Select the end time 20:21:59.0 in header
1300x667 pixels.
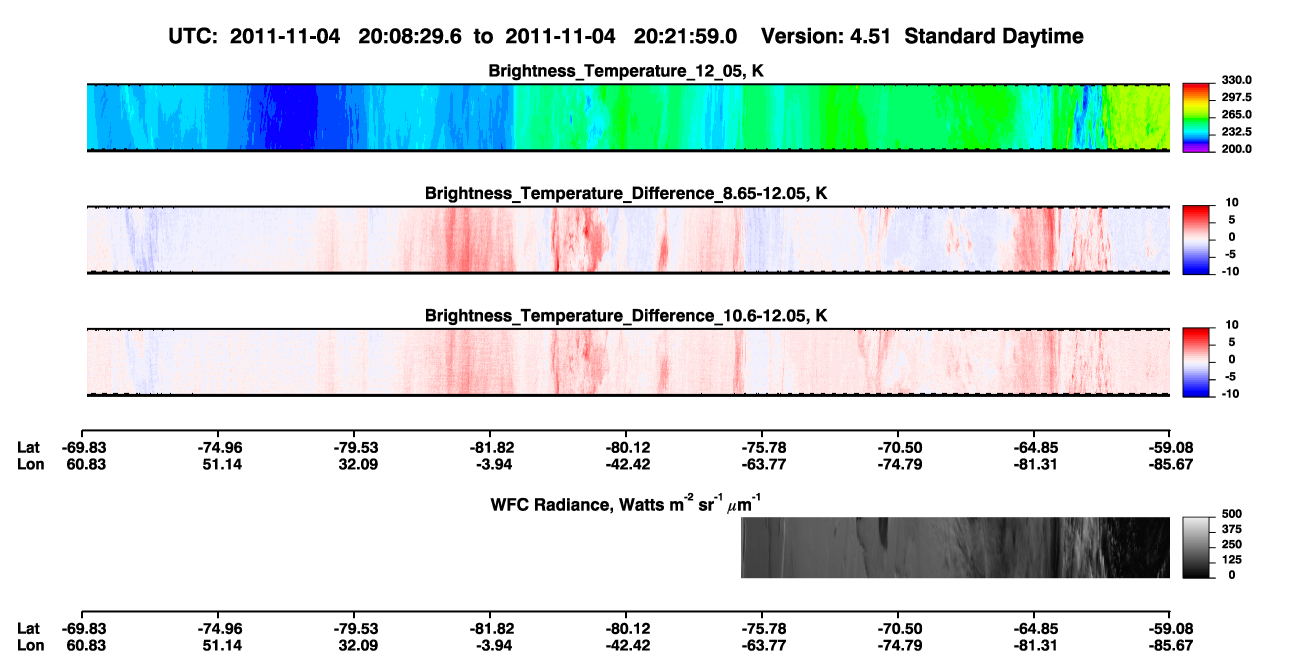(x=686, y=36)
